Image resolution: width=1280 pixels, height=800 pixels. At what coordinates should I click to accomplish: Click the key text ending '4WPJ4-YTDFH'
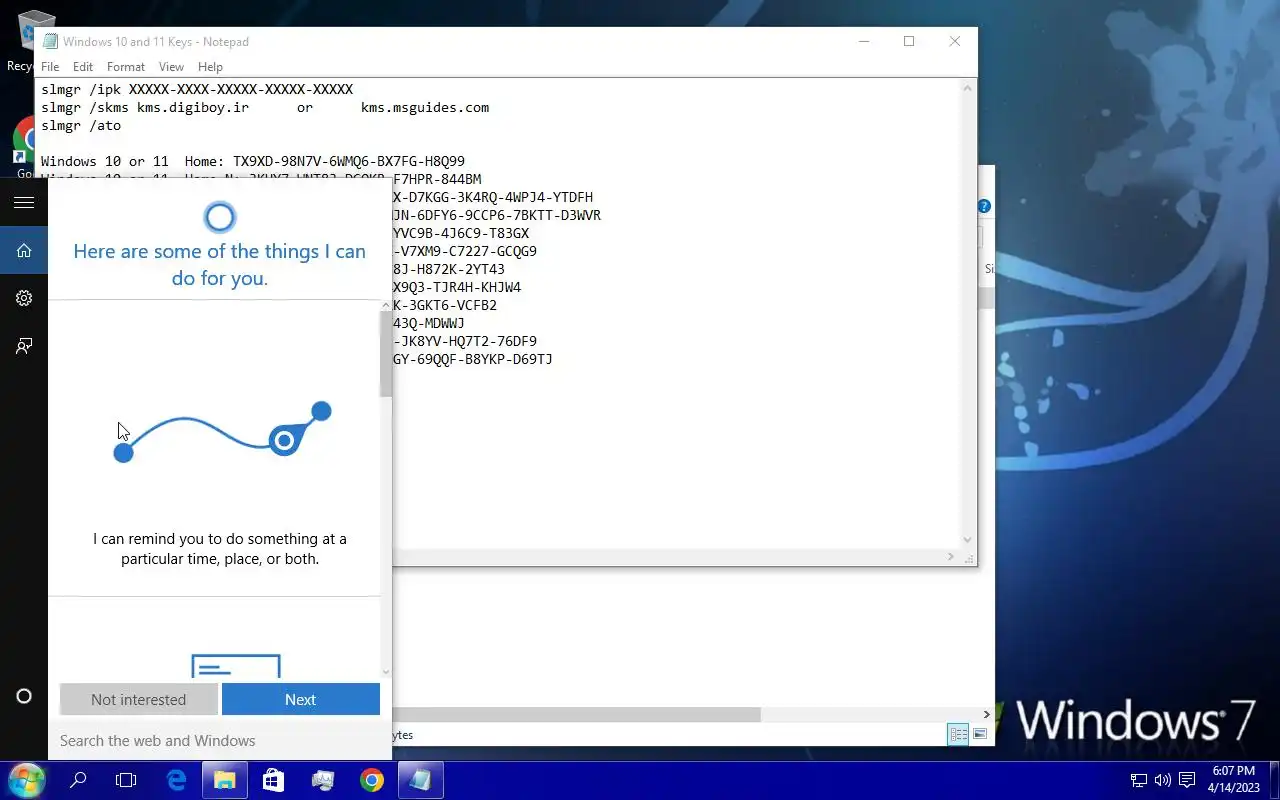[493, 197]
